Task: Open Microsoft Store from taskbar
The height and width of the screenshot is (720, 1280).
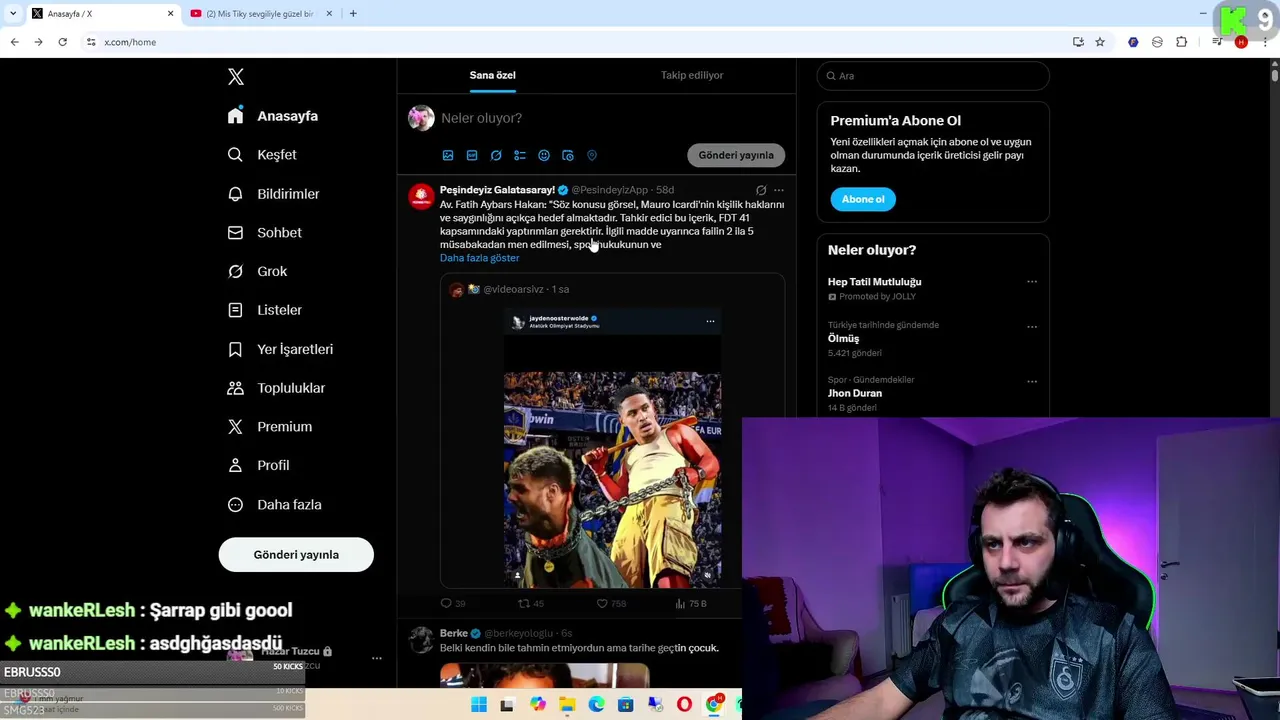Action: 626,705
